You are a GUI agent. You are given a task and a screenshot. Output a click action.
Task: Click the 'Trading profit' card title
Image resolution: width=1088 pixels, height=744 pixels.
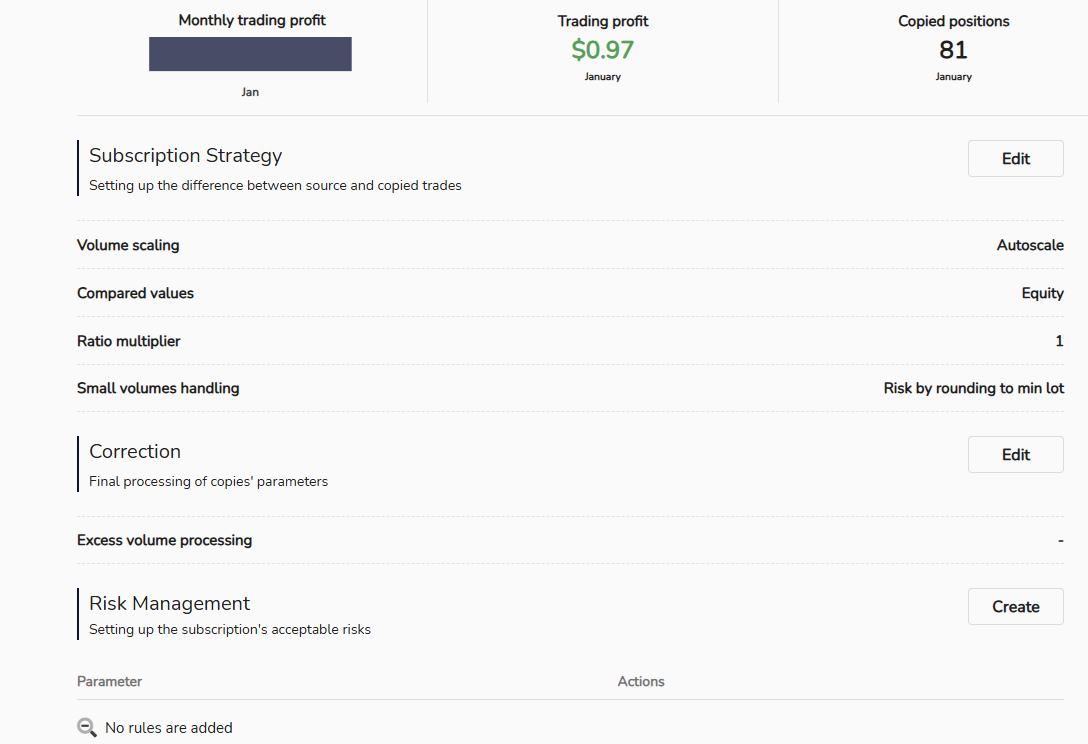pyautogui.click(x=602, y=21)
